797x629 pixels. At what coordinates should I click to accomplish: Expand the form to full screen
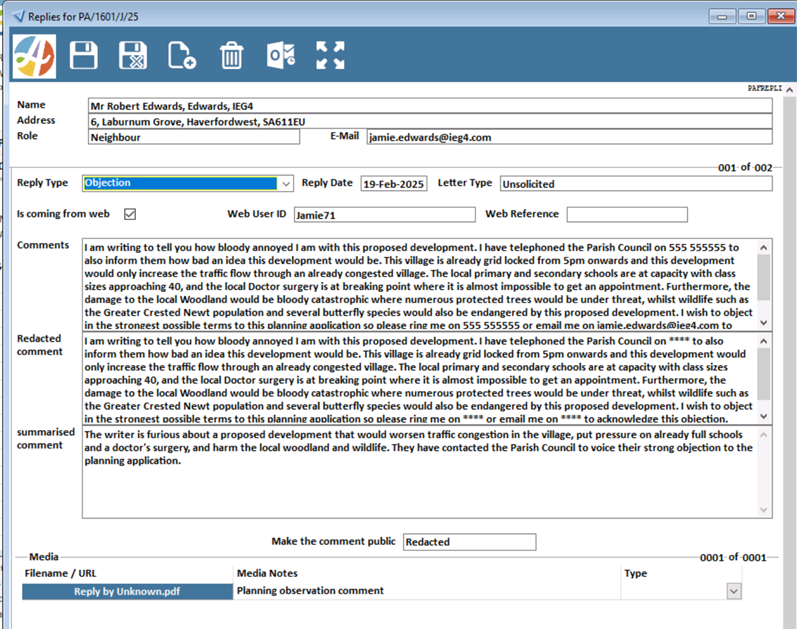(330, 55)
